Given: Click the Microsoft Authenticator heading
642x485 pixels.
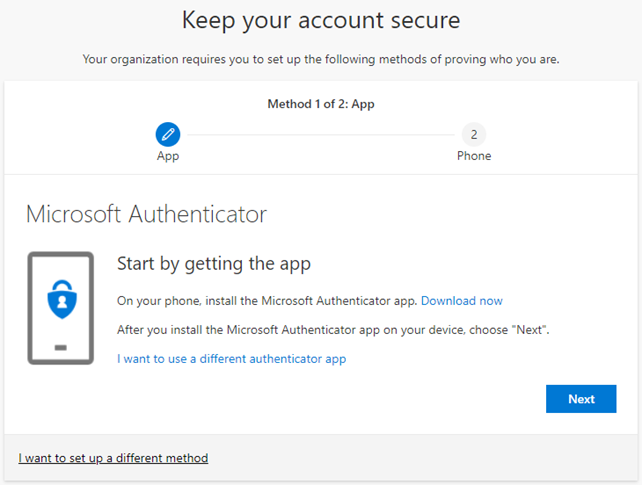Looking at the screenshot, I should coord(146,214).
